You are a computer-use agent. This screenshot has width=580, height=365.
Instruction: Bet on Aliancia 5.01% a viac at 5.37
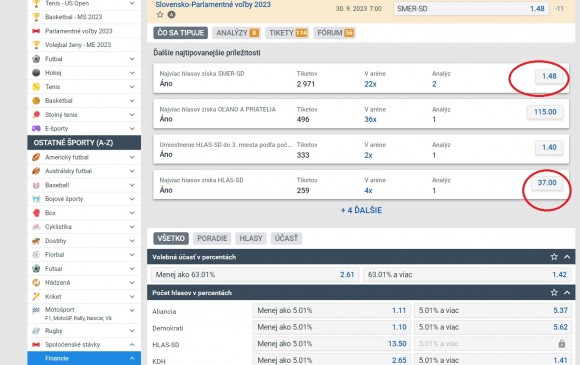tap(493, 311)
